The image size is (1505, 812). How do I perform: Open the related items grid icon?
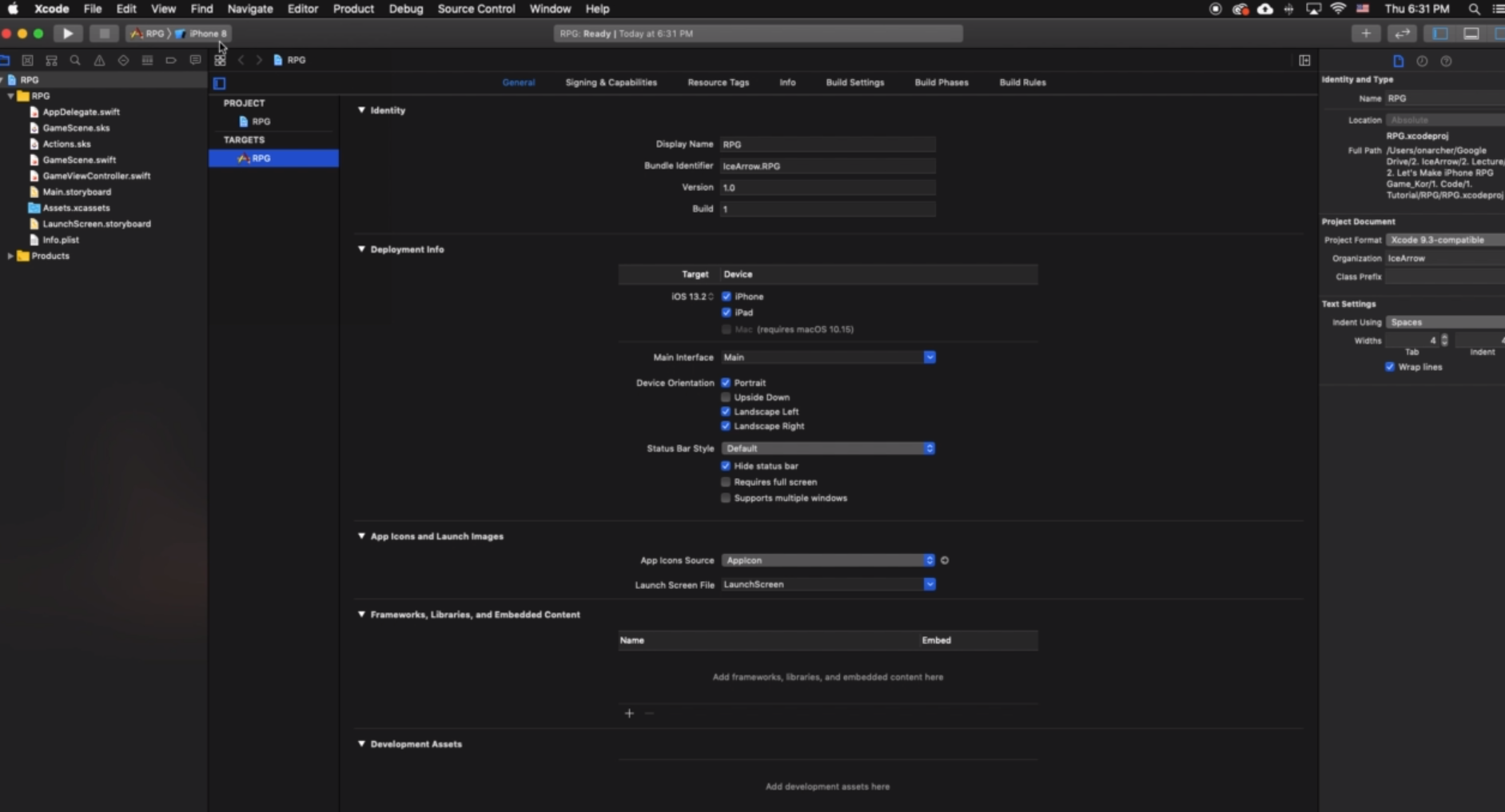[220, 60]
